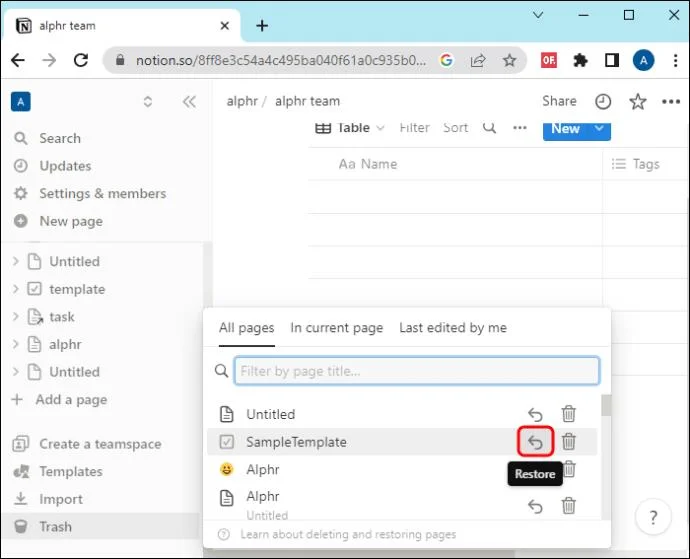
Task: Click Add a page in the sidebar
Action: coord(60,400)
